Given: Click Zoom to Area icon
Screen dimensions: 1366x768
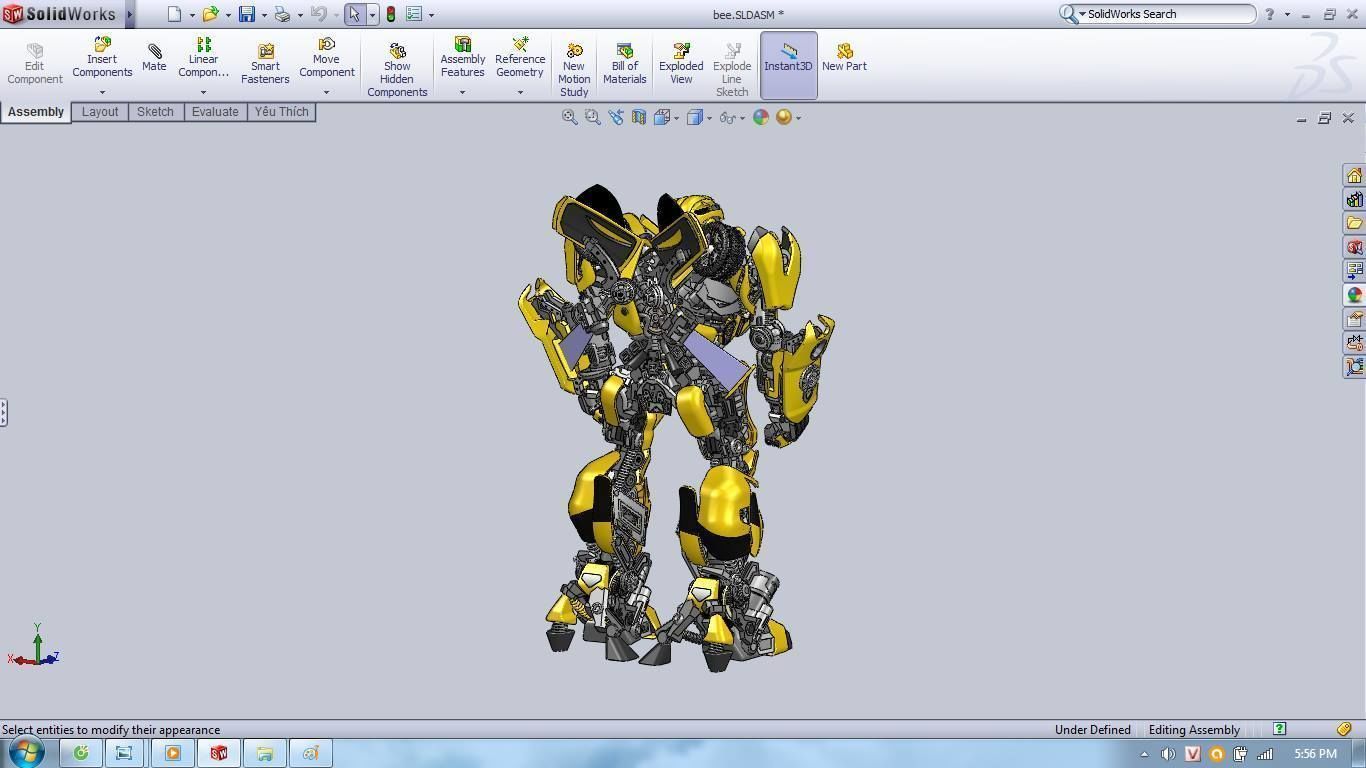Looking at the screenshot, I should 592,117.
